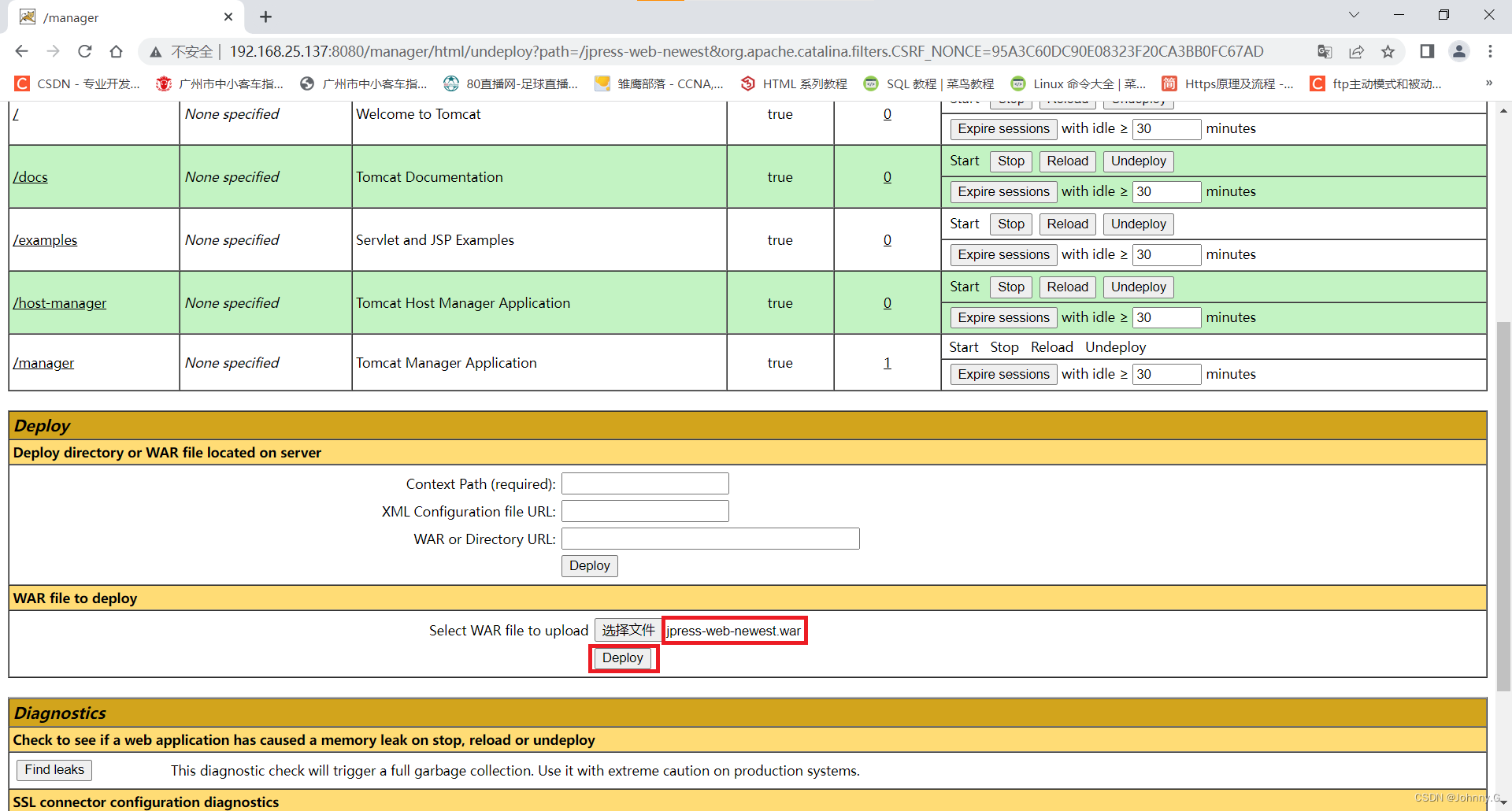The width and height of the screenshot is (1512, 811).
Task: Open the tab search dropdown arrow
Action: click(x=1354, y=15)
